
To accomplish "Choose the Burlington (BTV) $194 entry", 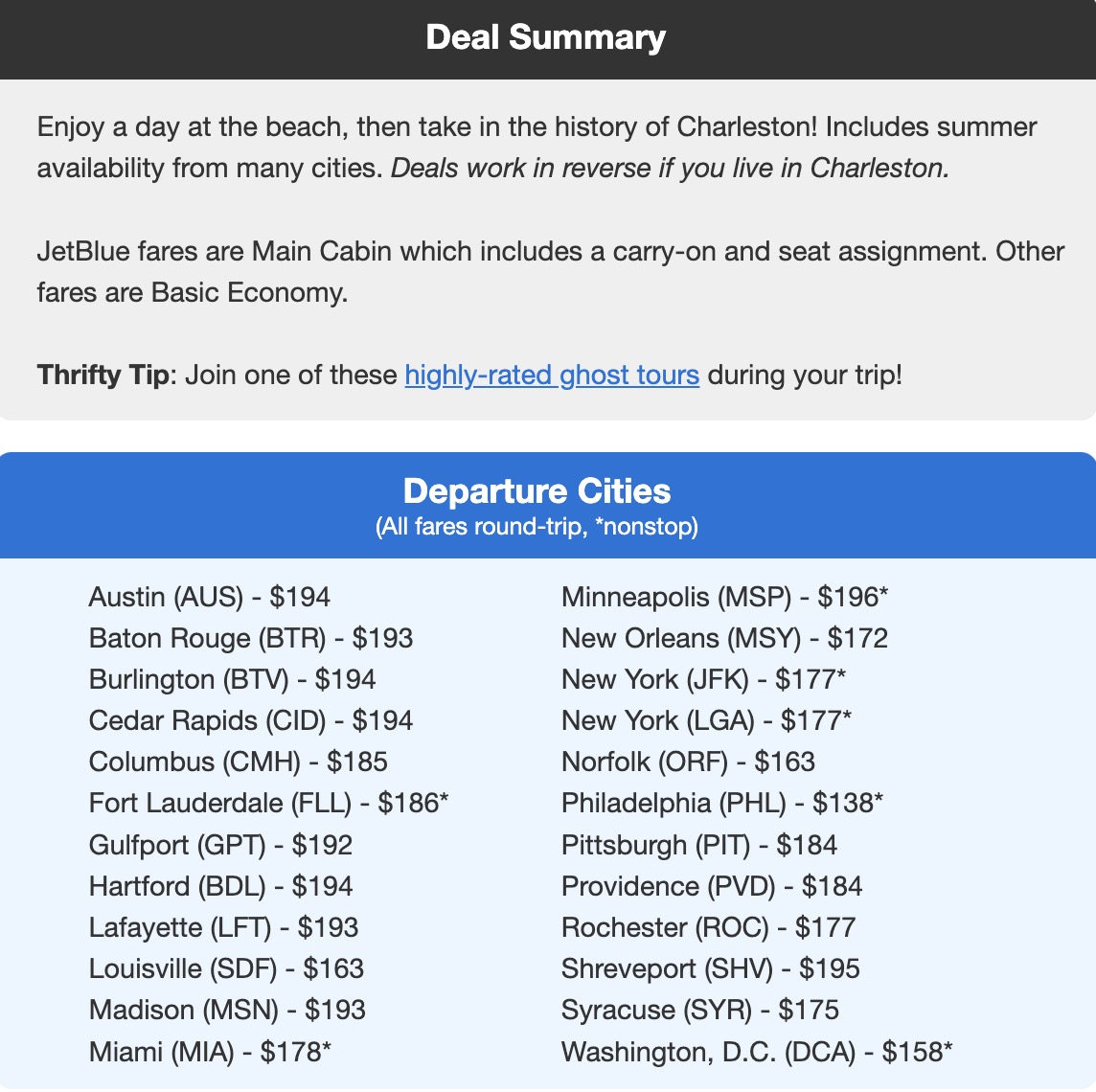I will pos(233,679).
